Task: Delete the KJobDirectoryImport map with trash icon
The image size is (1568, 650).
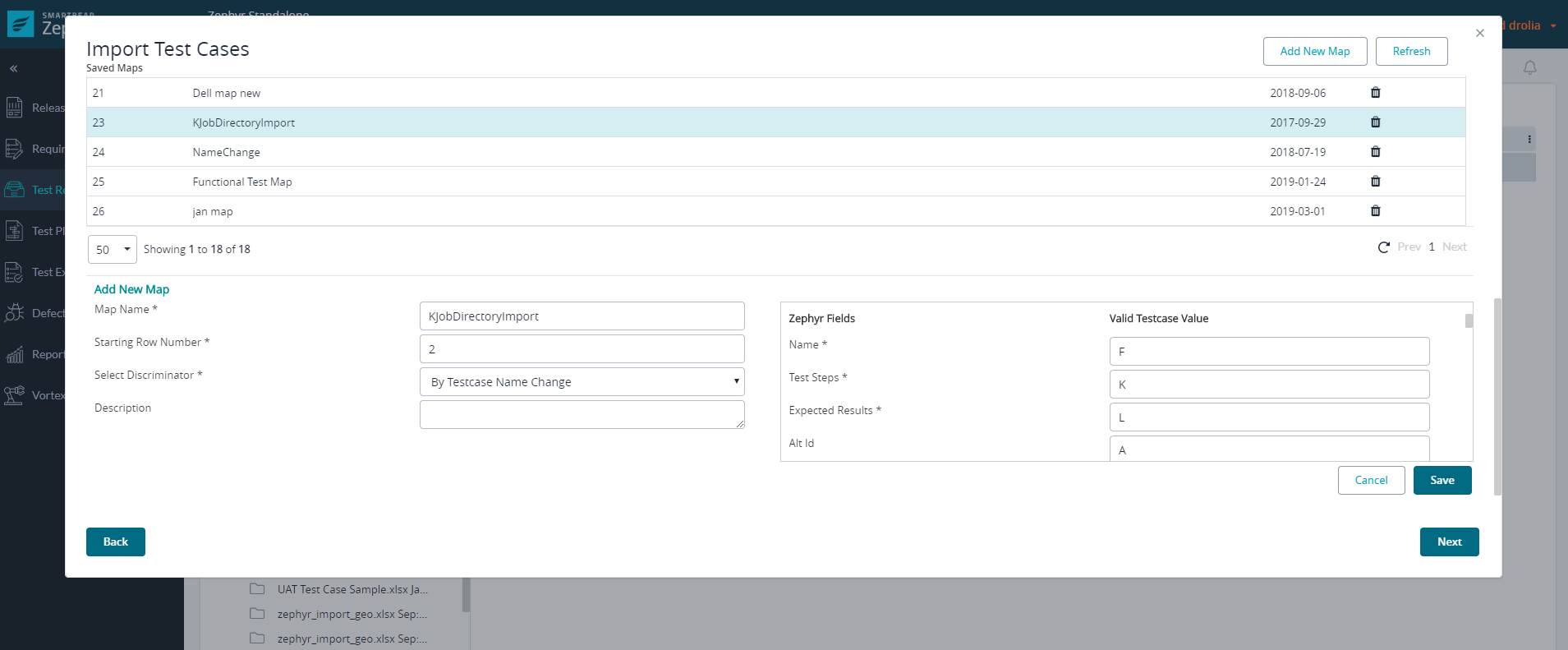Action: point(1375,122)
